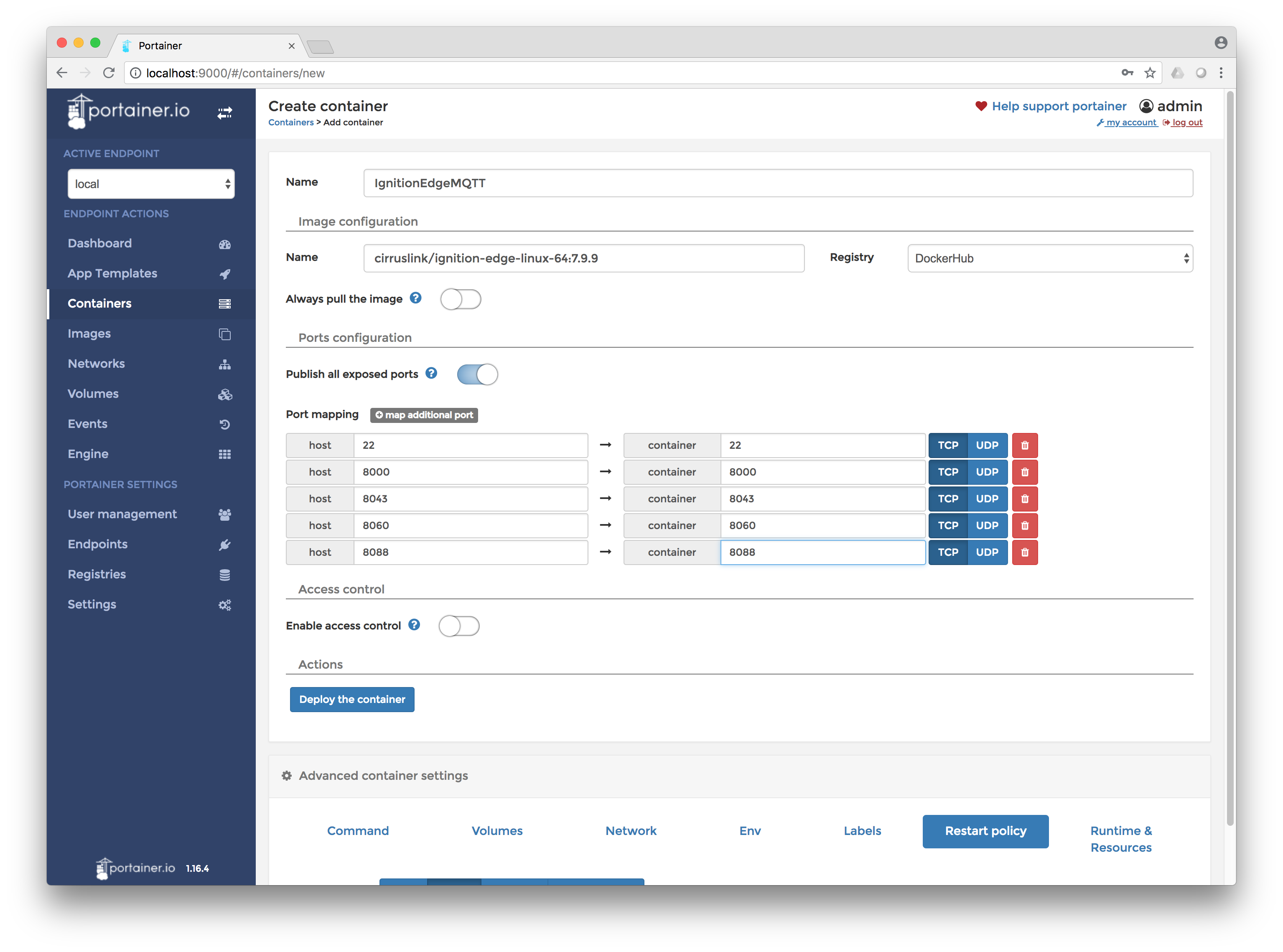Screen dimensions: 1283x952
Task: Open the Restart policy tab
Action: pyautogui.click(x=985, y=832)
